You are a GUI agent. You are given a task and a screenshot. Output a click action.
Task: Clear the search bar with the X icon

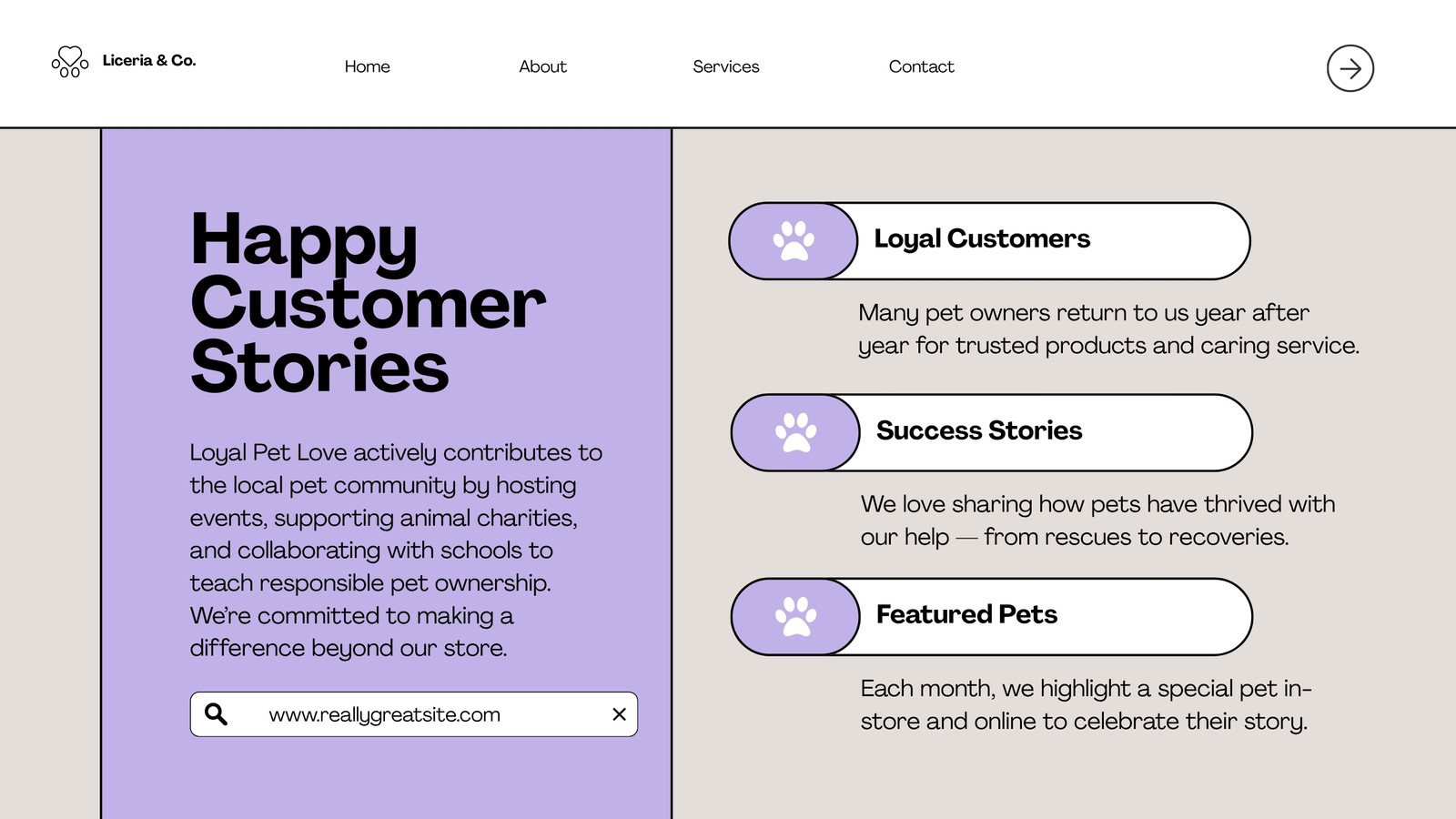pyautogui.click(x=619, y=714)
